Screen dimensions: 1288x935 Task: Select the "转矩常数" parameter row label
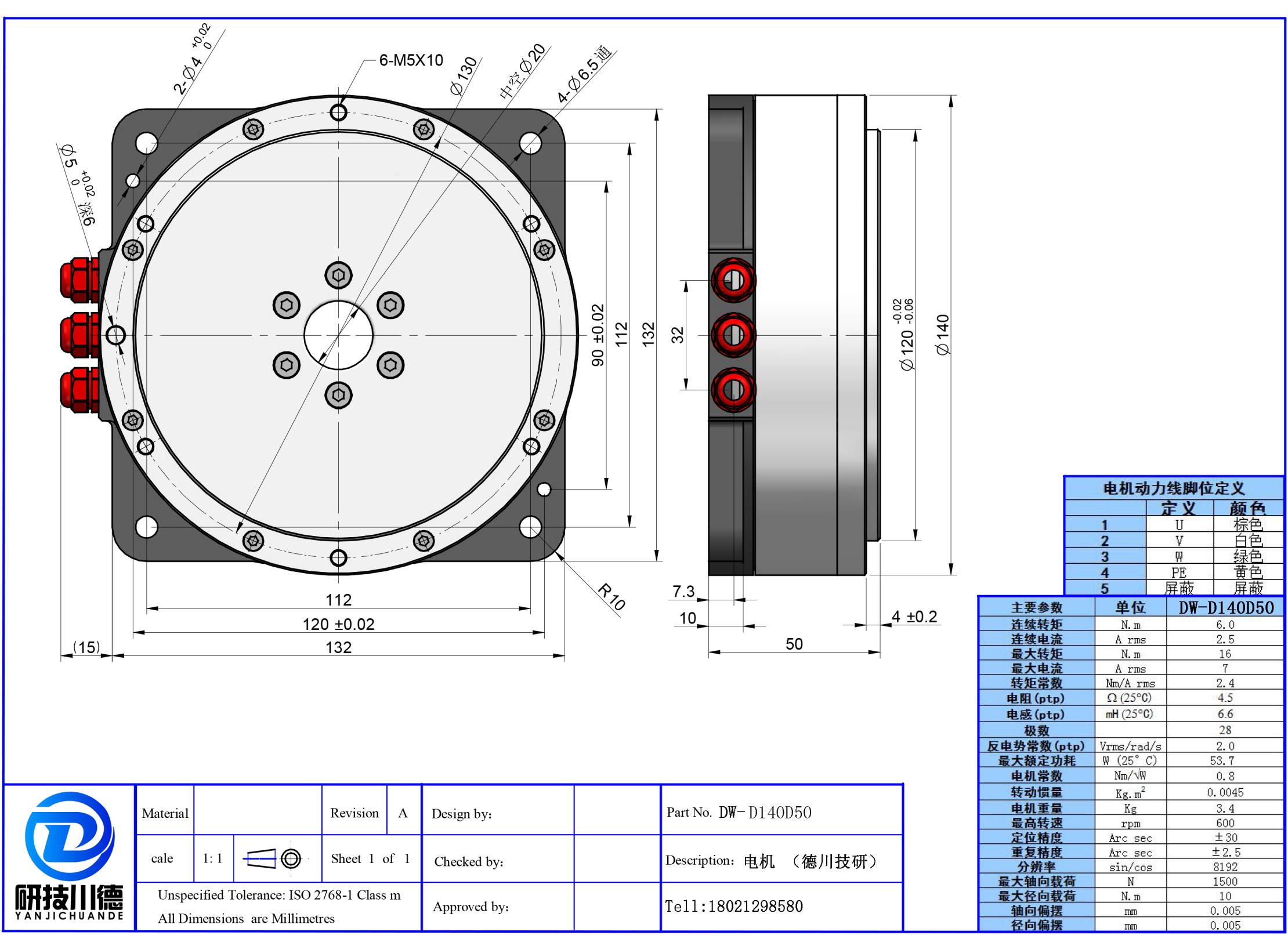[1037, 683]
